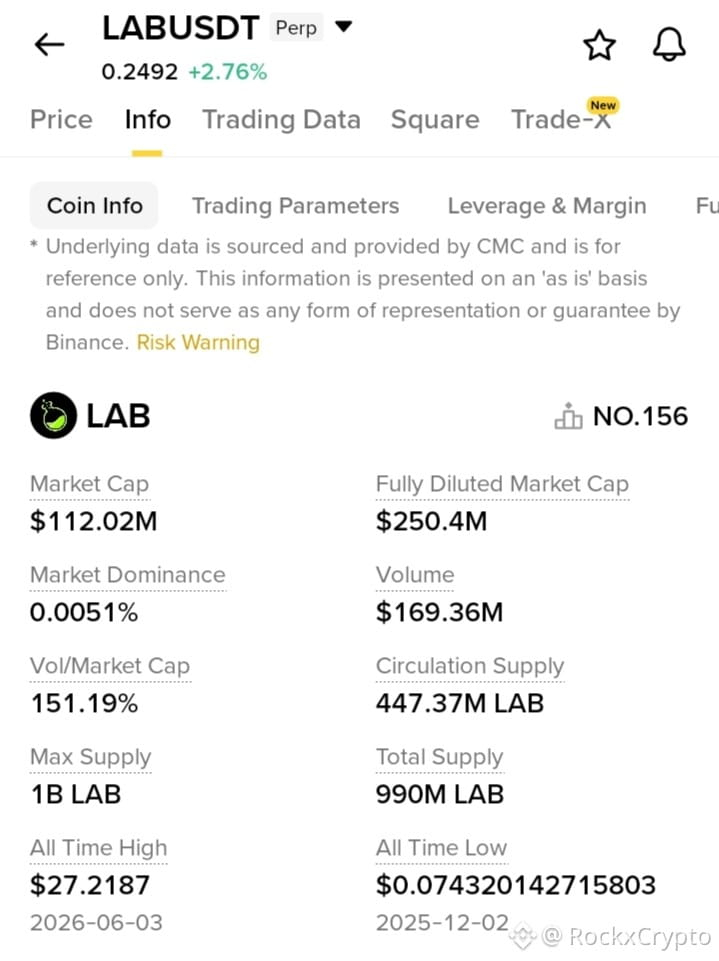This screenshot has width=719, height=961.
Task: Open price alerts via the bell icon
Action: click(x=669, y=44)
